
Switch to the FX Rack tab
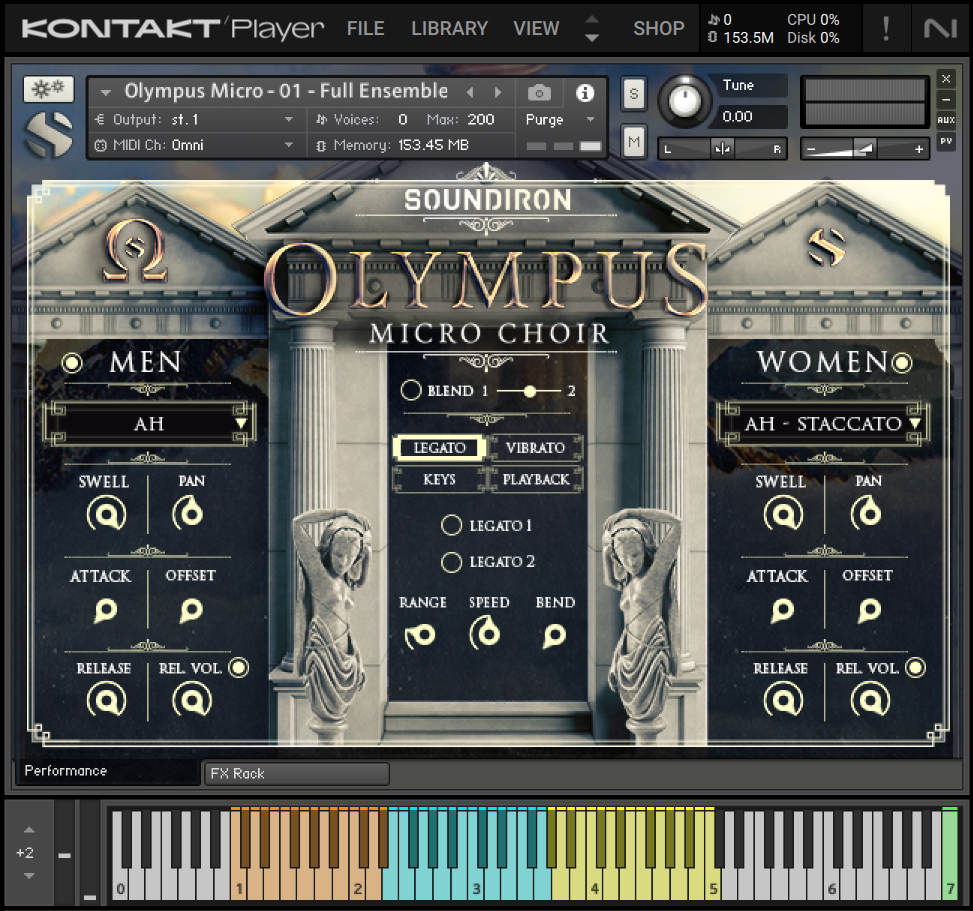pyautogui.click(x=297, y=774)
